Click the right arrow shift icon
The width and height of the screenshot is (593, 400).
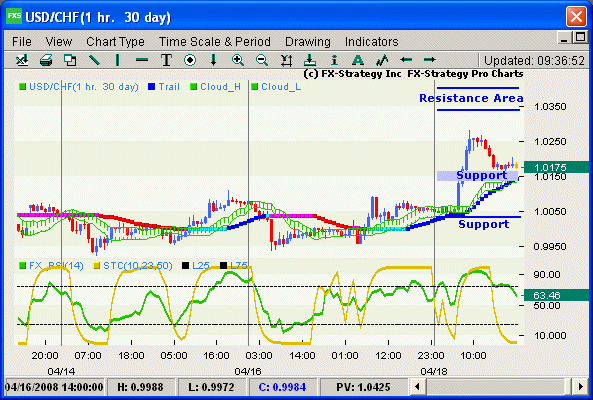tap(430, 60)
